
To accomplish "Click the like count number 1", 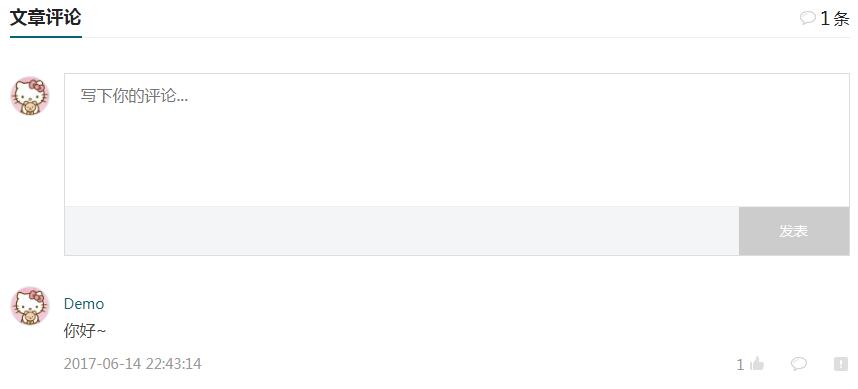I will click(740, 365).
